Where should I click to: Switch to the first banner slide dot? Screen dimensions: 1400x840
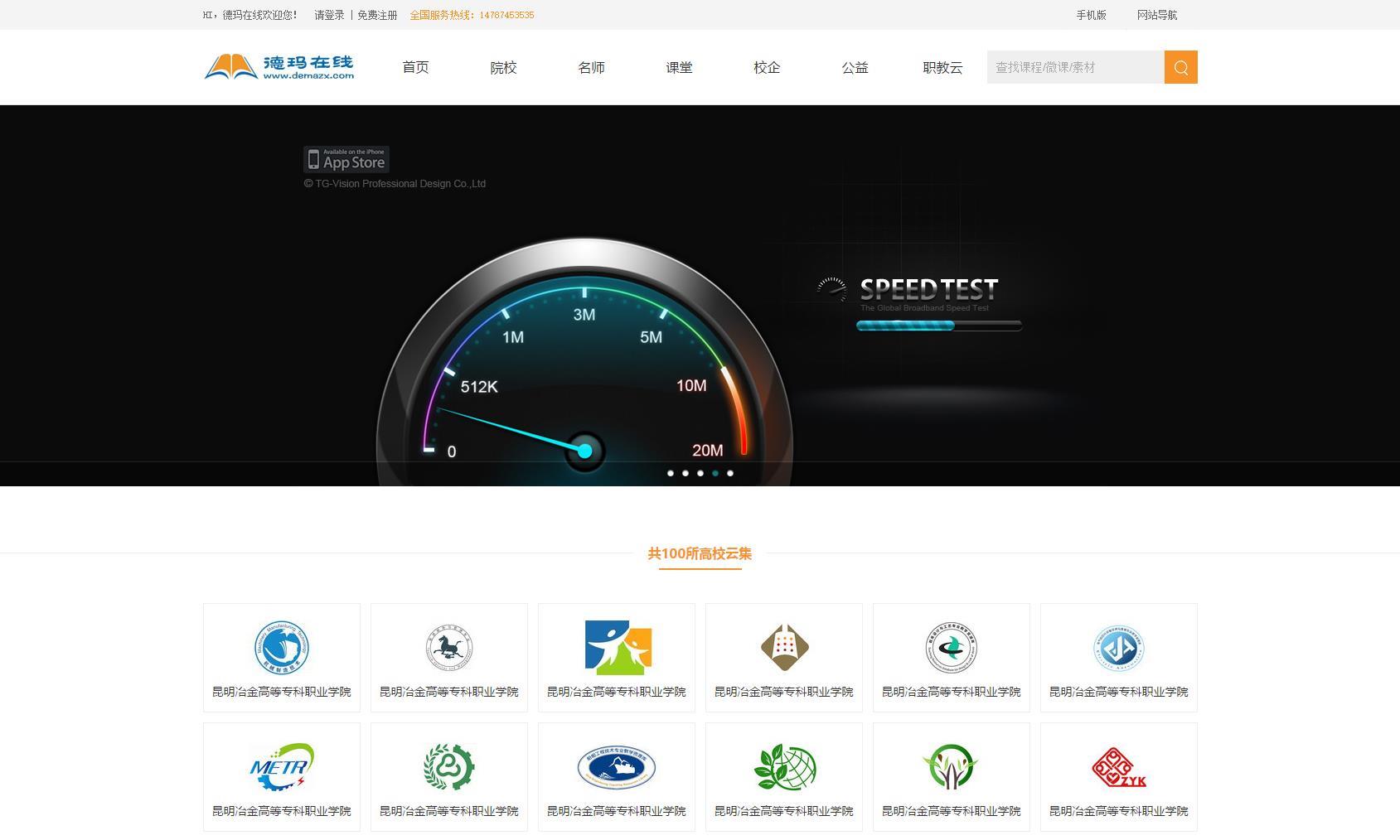(x=671, y=473)
